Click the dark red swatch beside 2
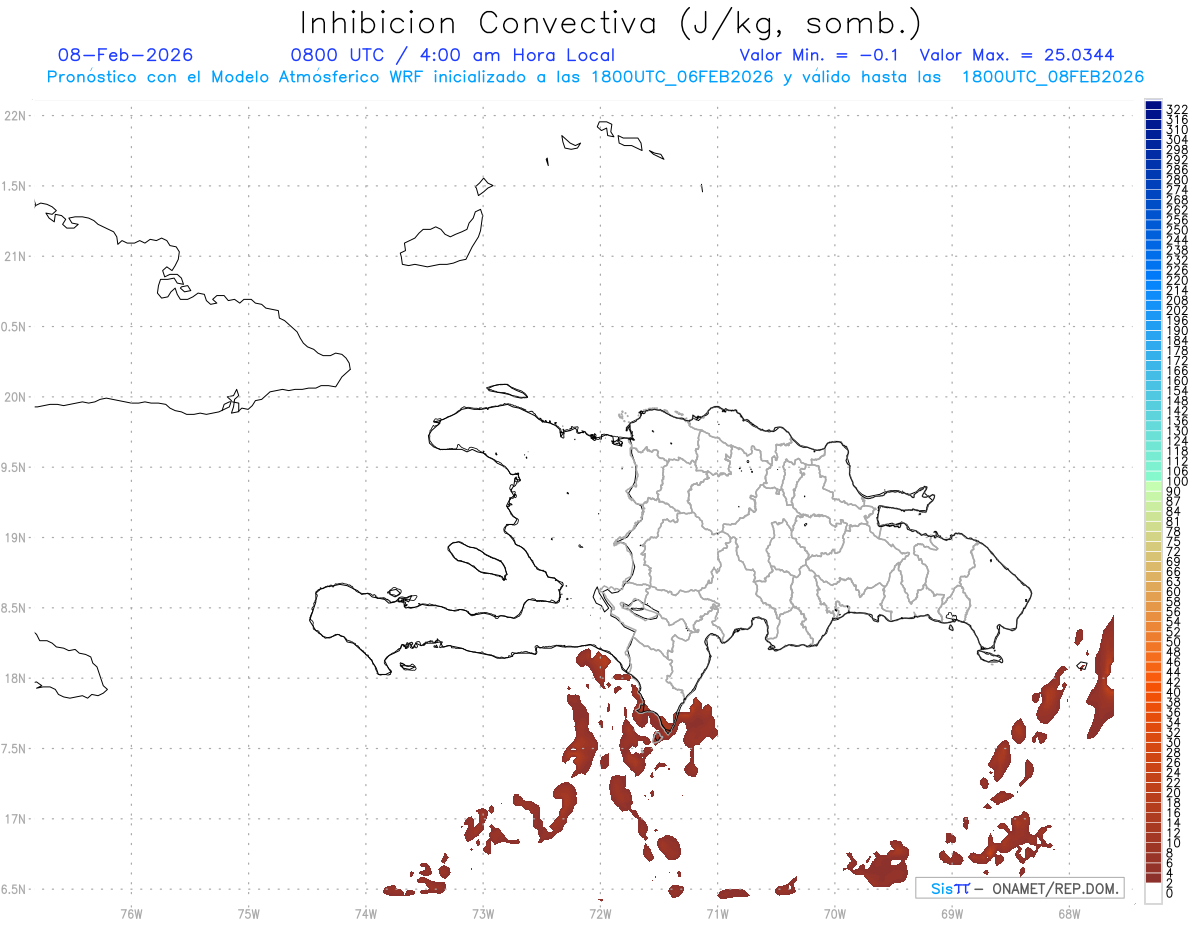Viewport: 1200px width, 927px height. tap(1153, 877)
